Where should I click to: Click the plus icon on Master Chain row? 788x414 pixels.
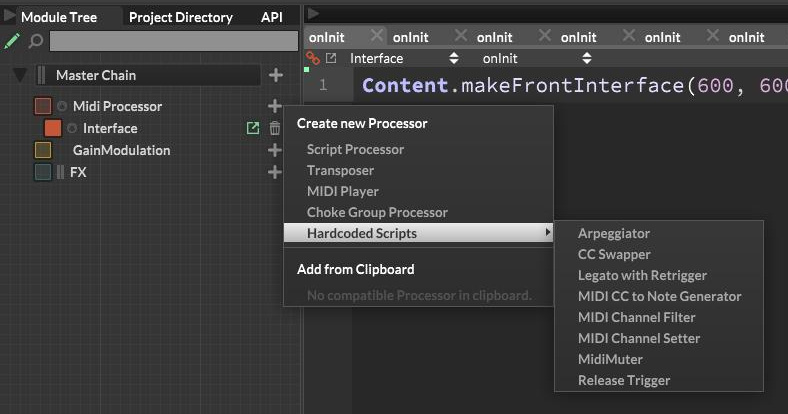(x=276, y=75)
